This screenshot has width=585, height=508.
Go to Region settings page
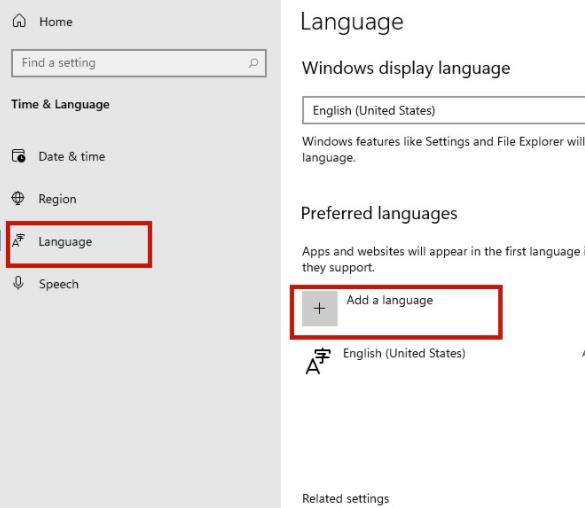(x=58, y=199)
